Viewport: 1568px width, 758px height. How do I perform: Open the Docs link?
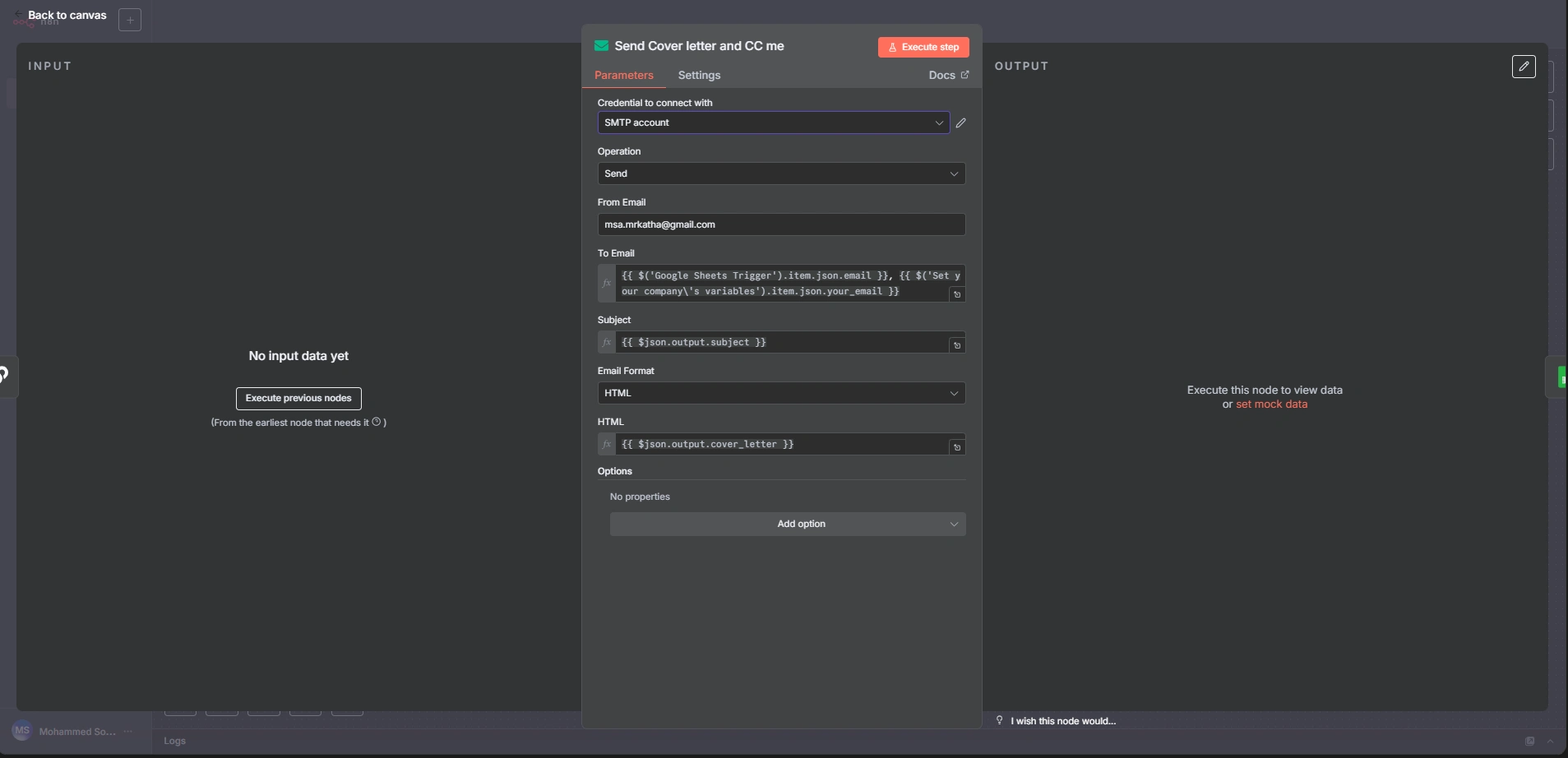[948, 75]
